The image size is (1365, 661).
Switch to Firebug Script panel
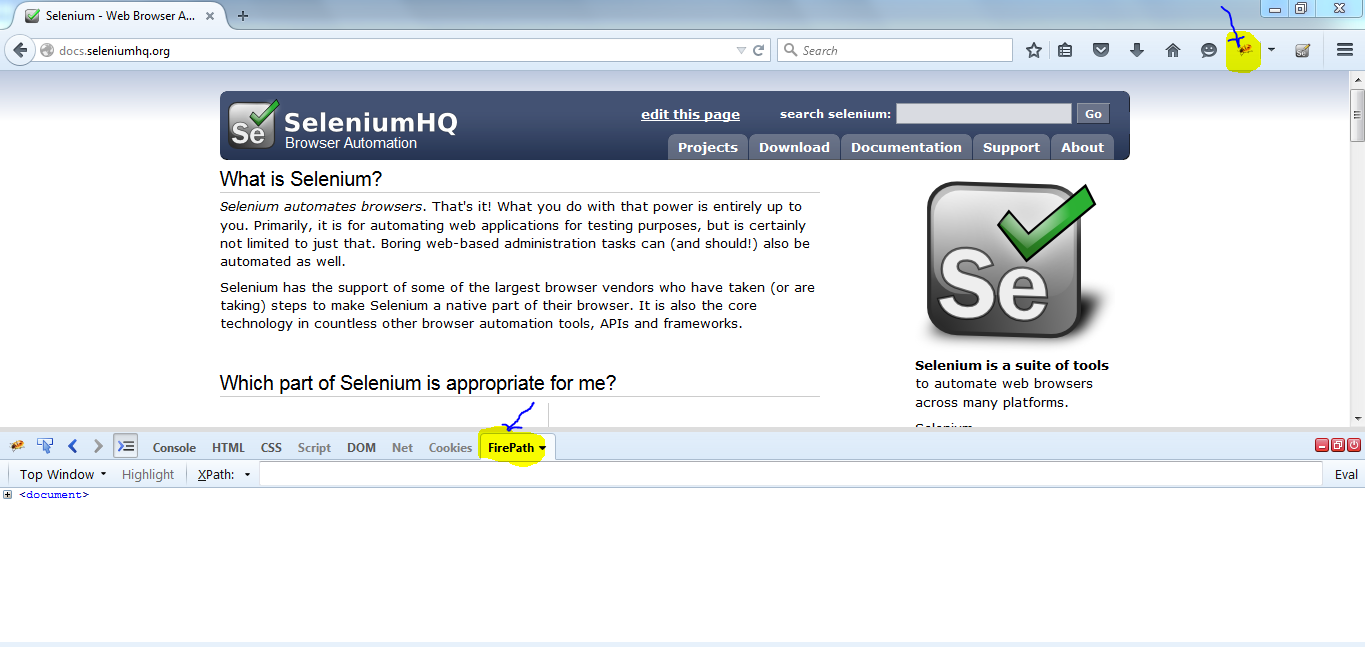click(314, 448)
